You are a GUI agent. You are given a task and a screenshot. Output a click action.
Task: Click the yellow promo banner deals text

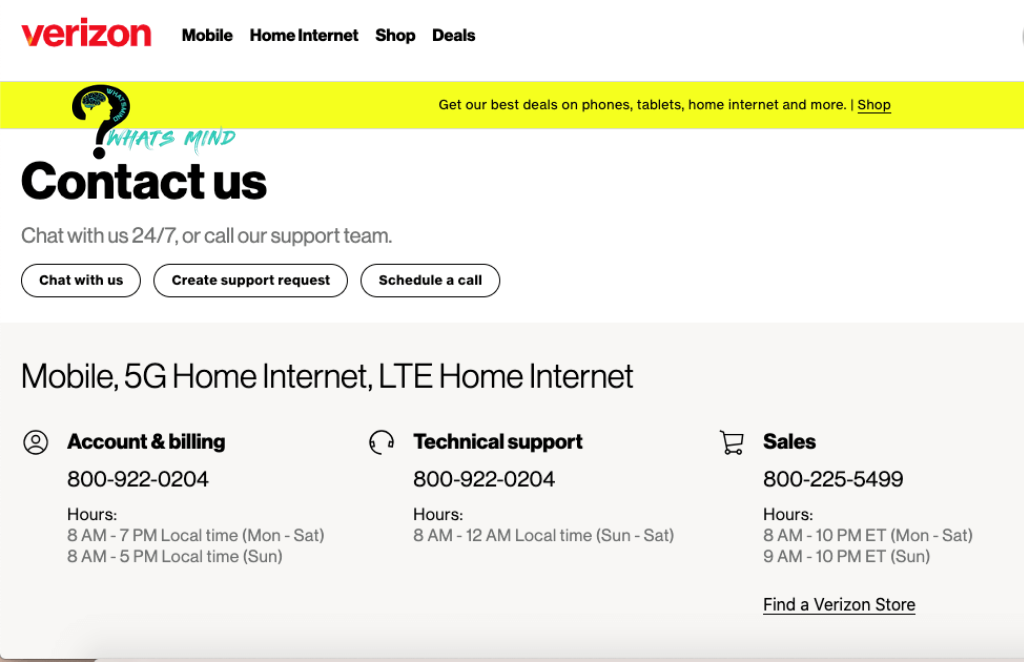click(642, 105)
